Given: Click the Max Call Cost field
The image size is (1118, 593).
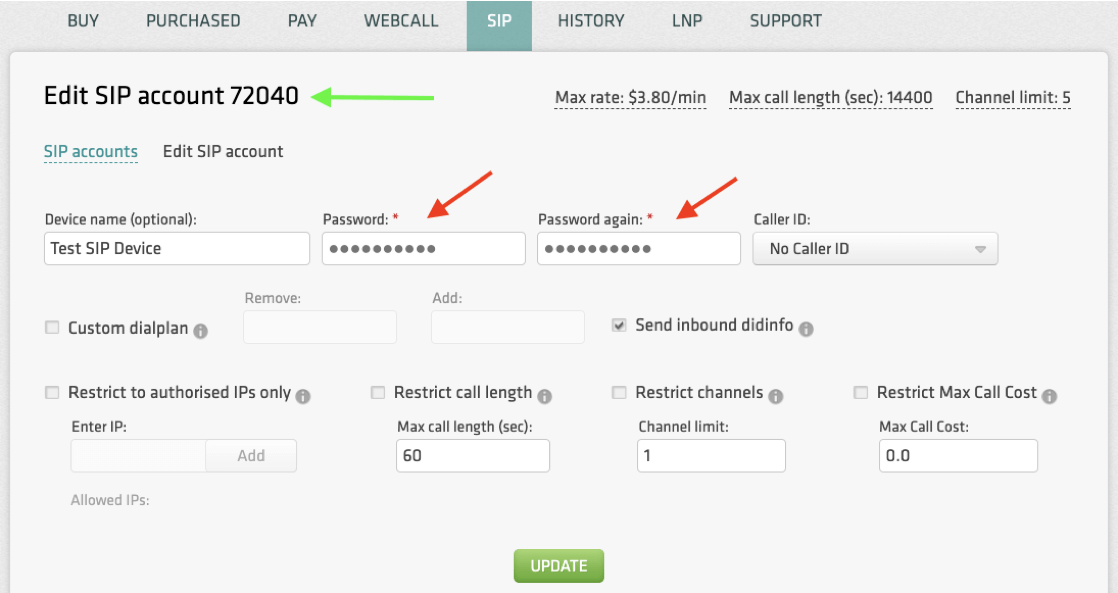Looking at the screenshot, I should click(x=957, y=456).
